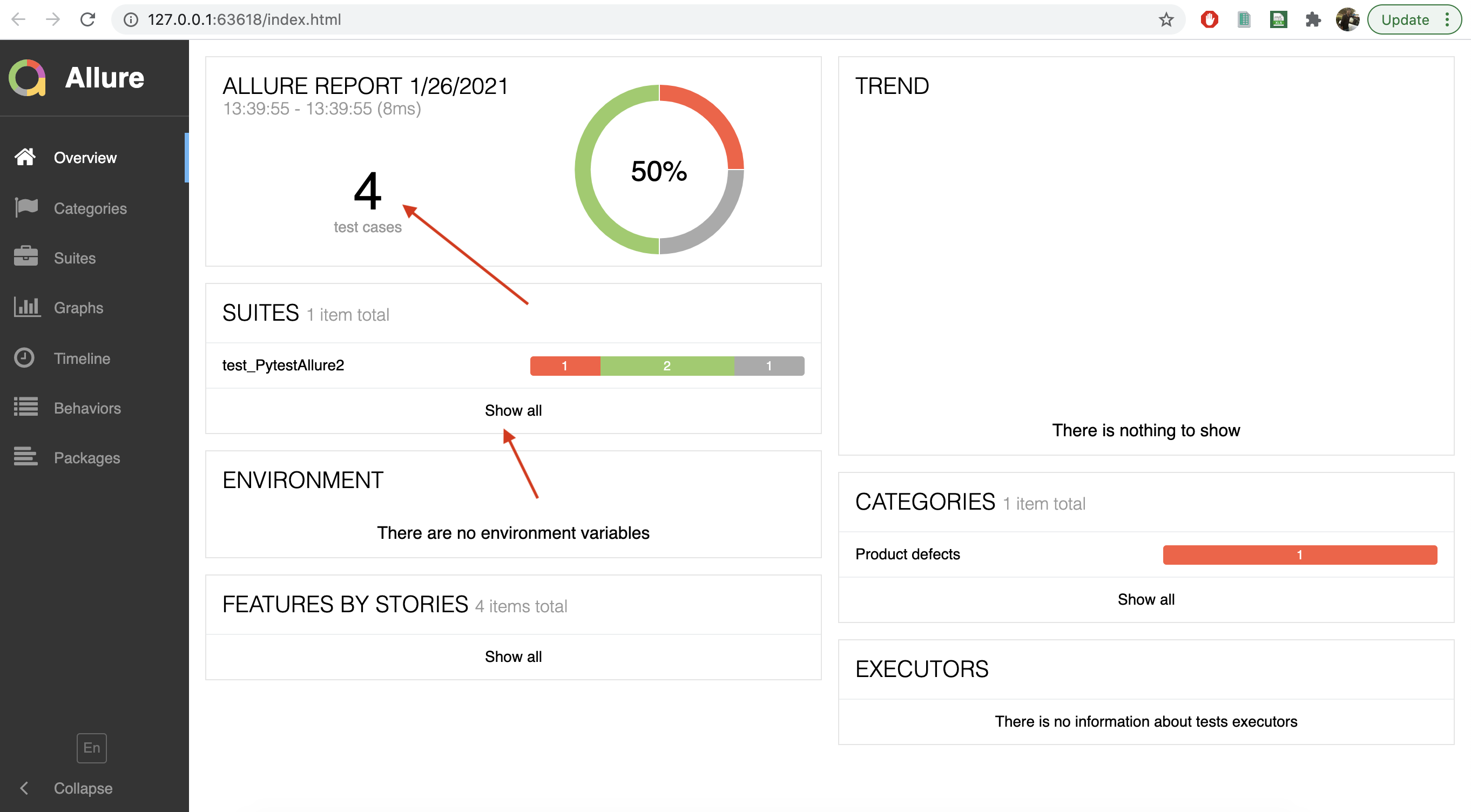Open Graphs using the bar chart icon

(x=25, y=307)
